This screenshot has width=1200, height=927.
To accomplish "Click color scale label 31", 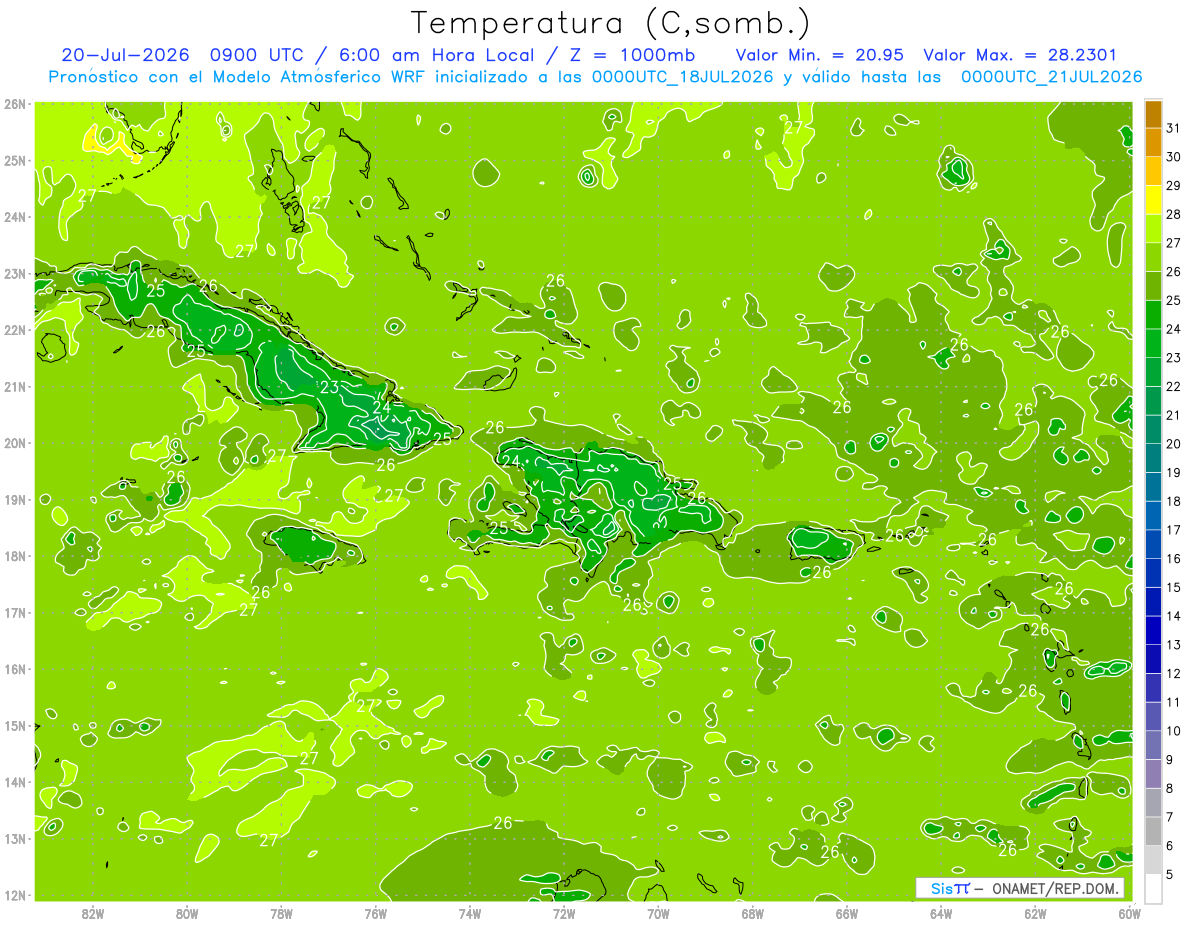I will click(1174, 128).
